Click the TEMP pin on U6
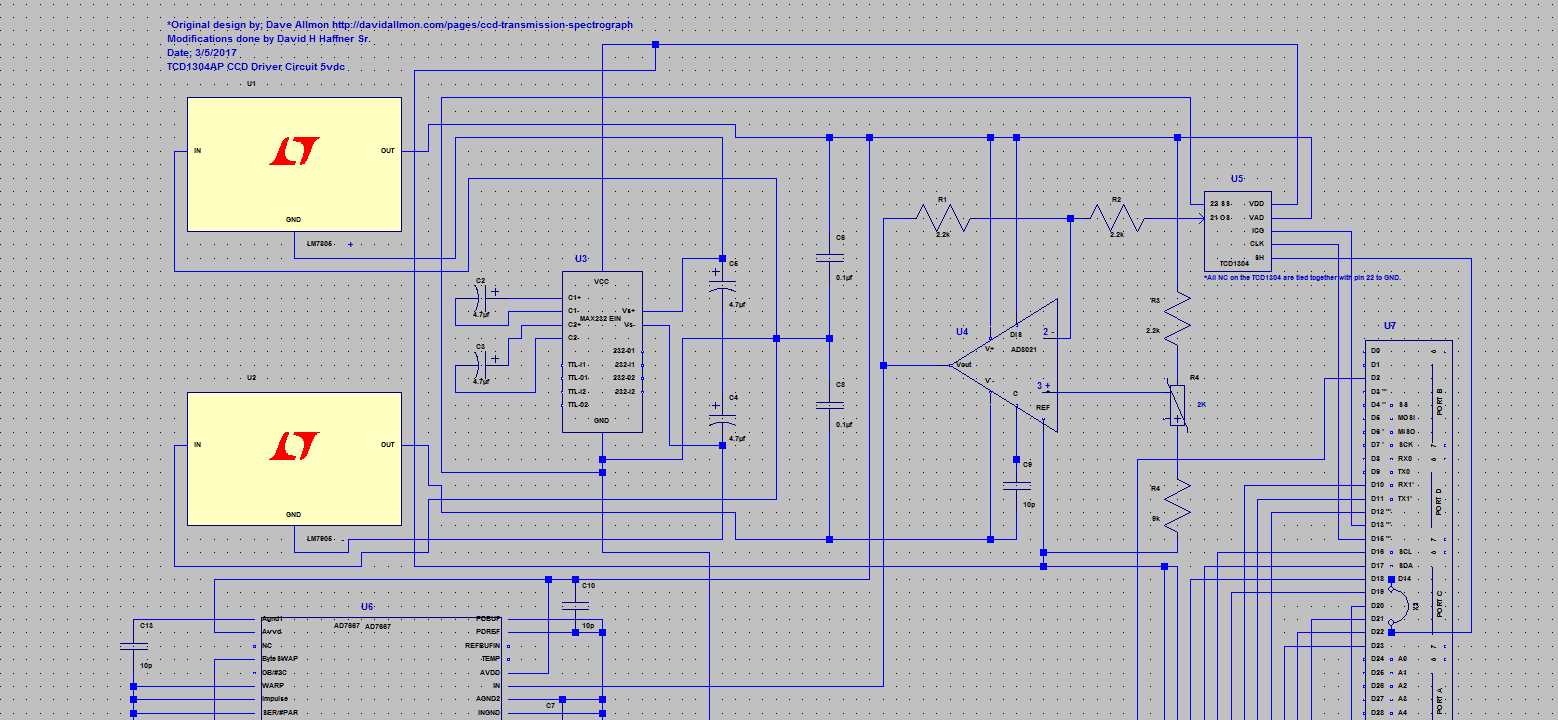The width and height of the screenshot is (1558, 720). point(490,659)
